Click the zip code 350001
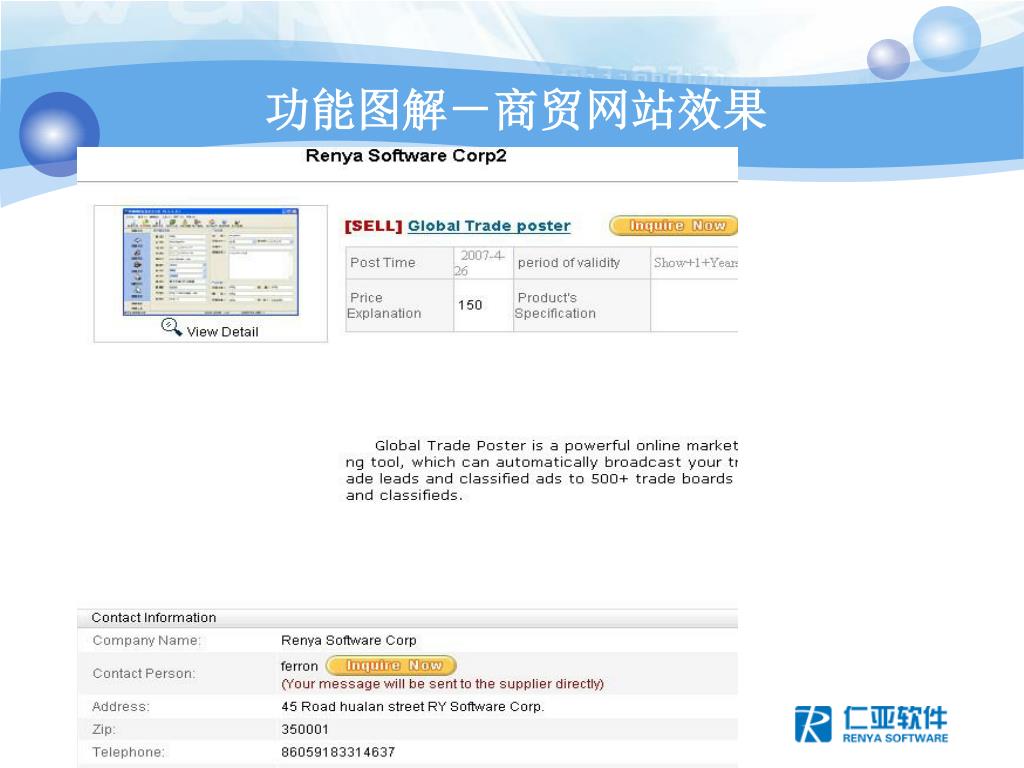 click(x=305, y=729)
